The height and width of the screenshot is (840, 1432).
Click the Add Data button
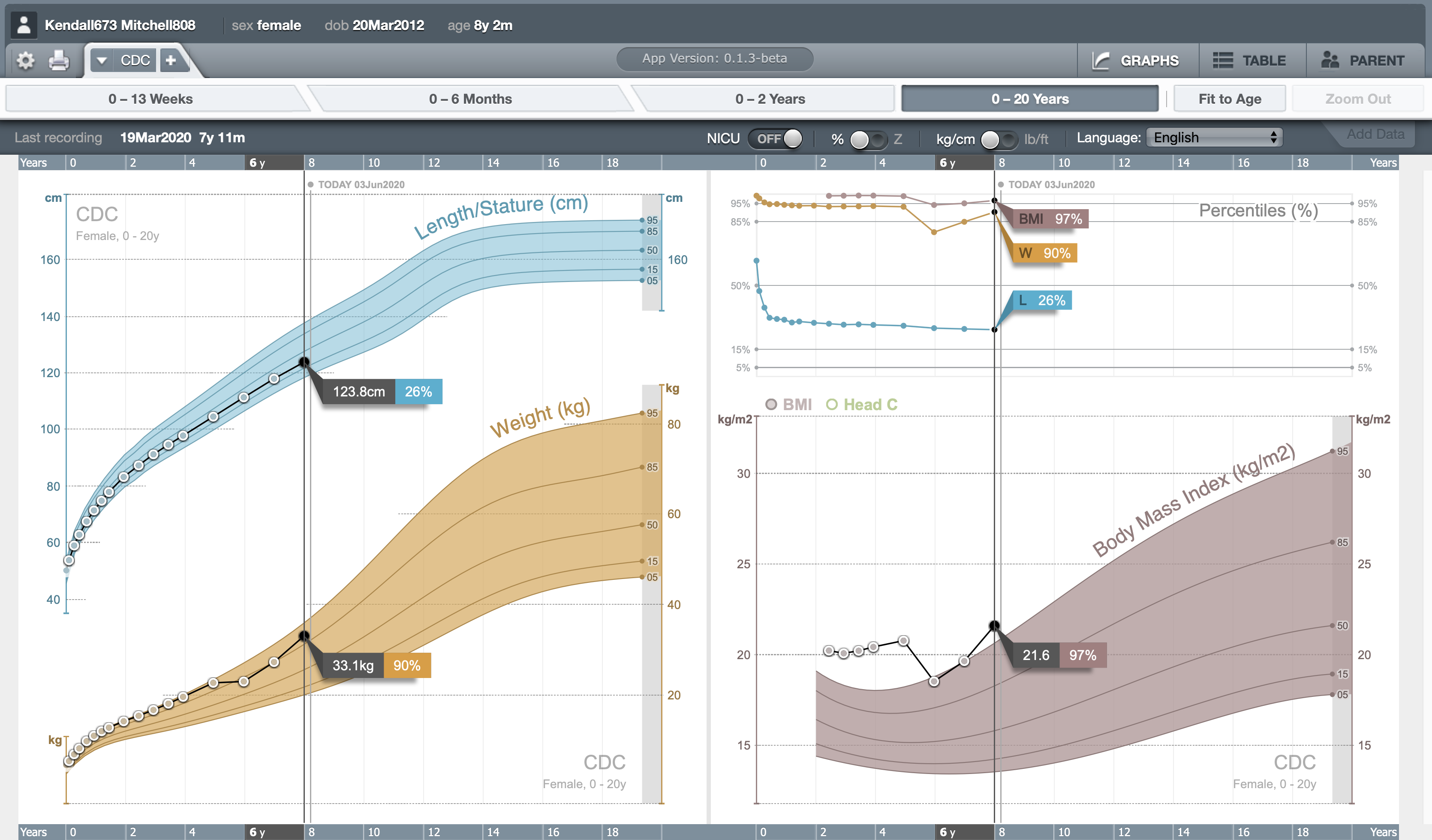(x=1375, y=134)
